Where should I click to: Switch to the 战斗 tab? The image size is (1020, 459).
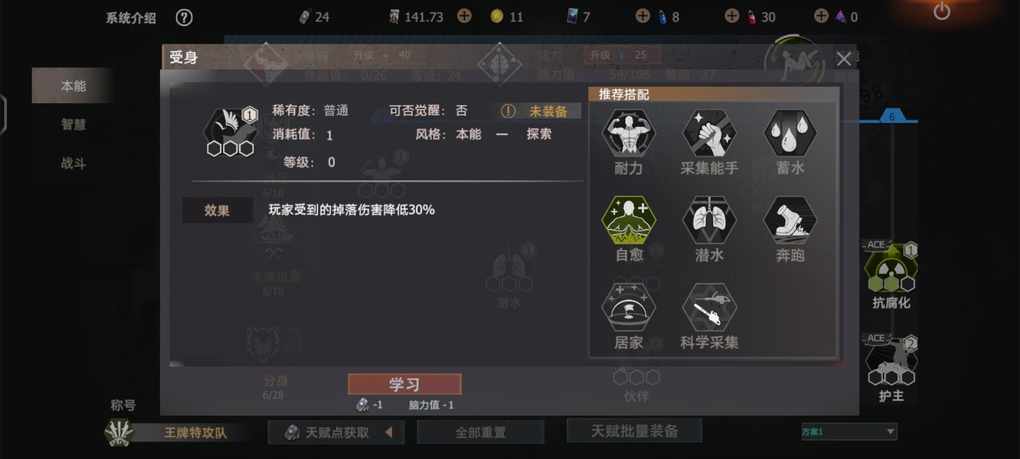(73, 163)
